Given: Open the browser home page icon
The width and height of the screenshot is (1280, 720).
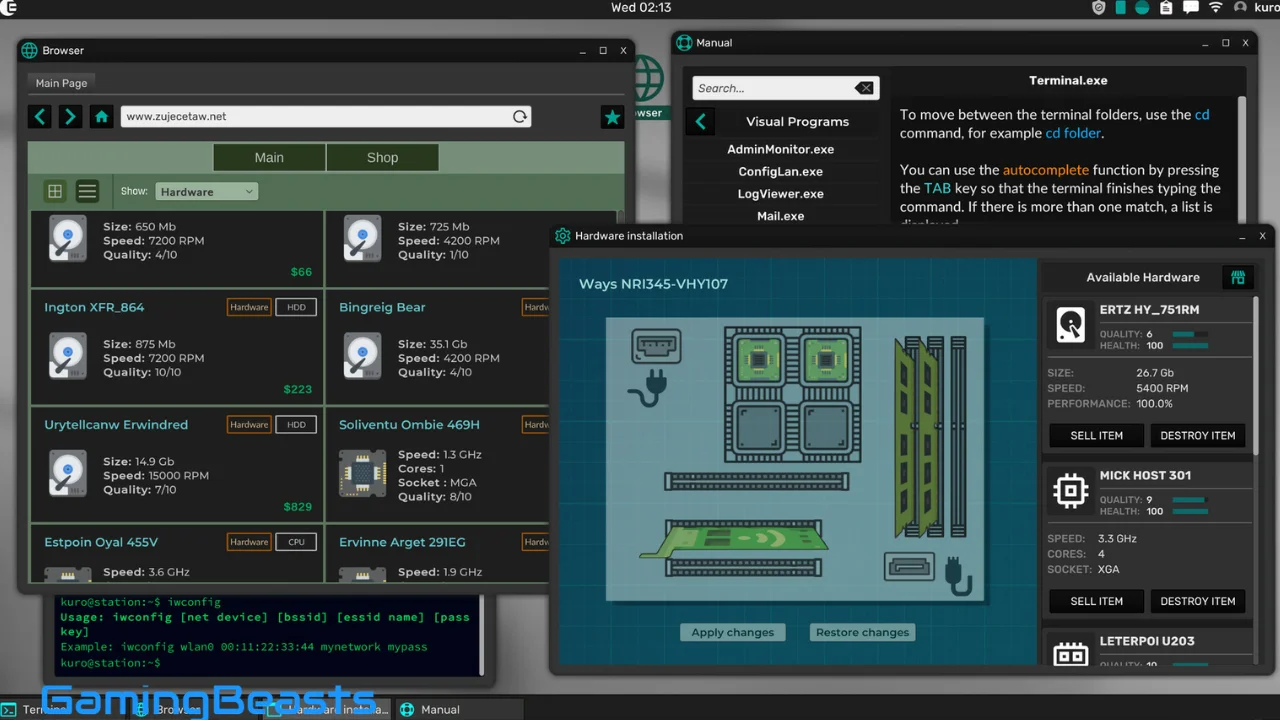Looking at the screenshot, I should click(x=101, y=117).
